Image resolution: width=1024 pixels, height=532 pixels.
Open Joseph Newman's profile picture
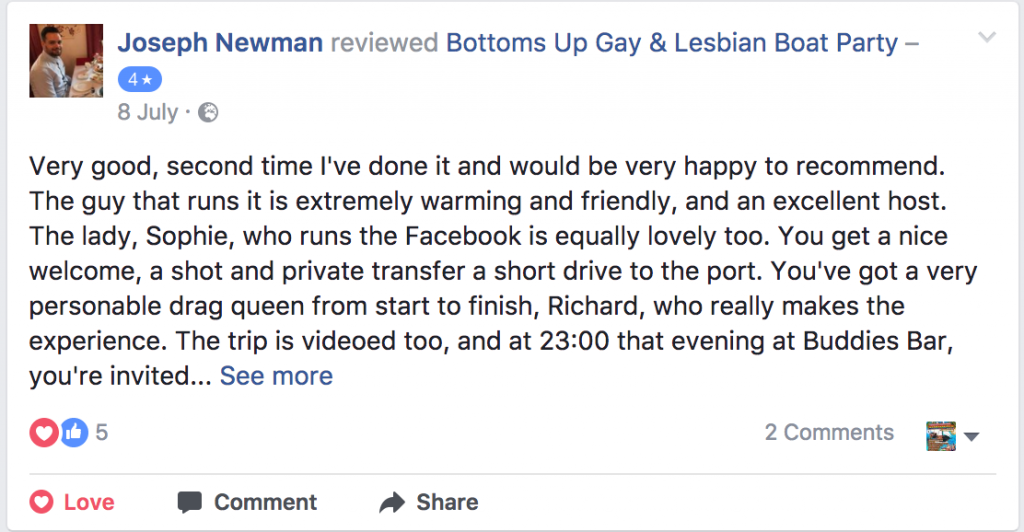coord(66,61)
